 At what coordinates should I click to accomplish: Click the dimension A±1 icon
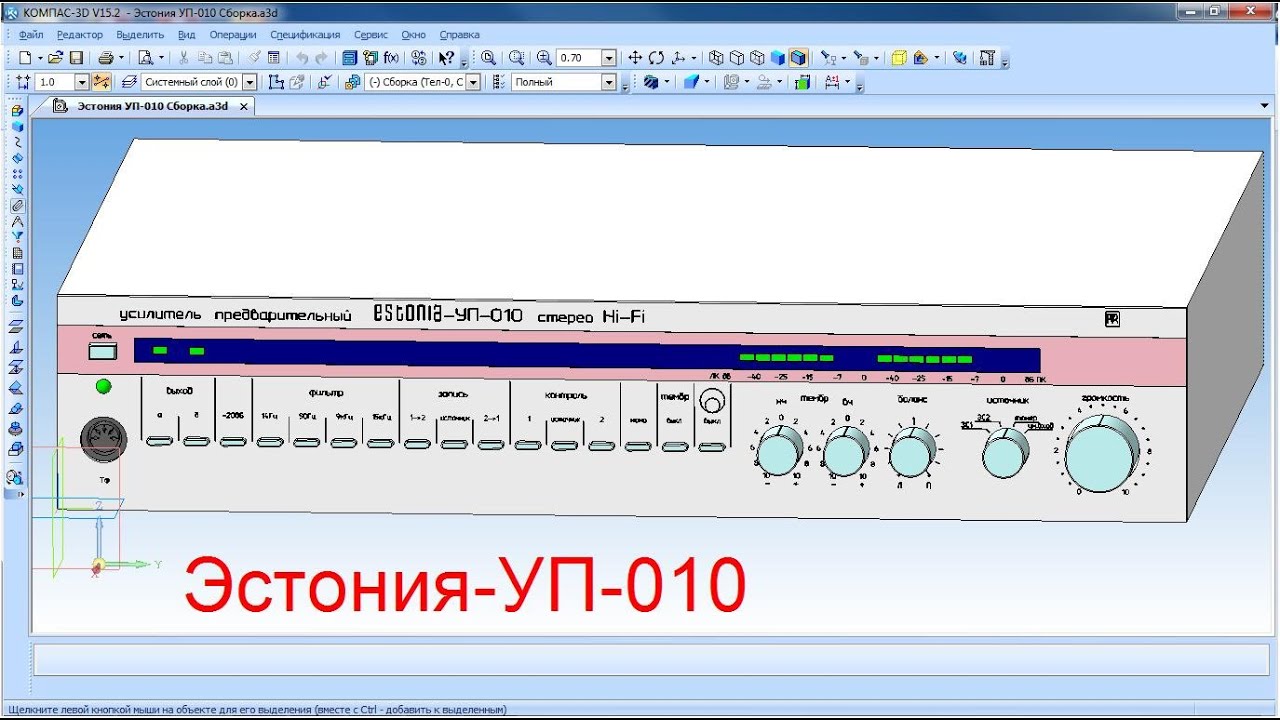click(x=832, y=82)
